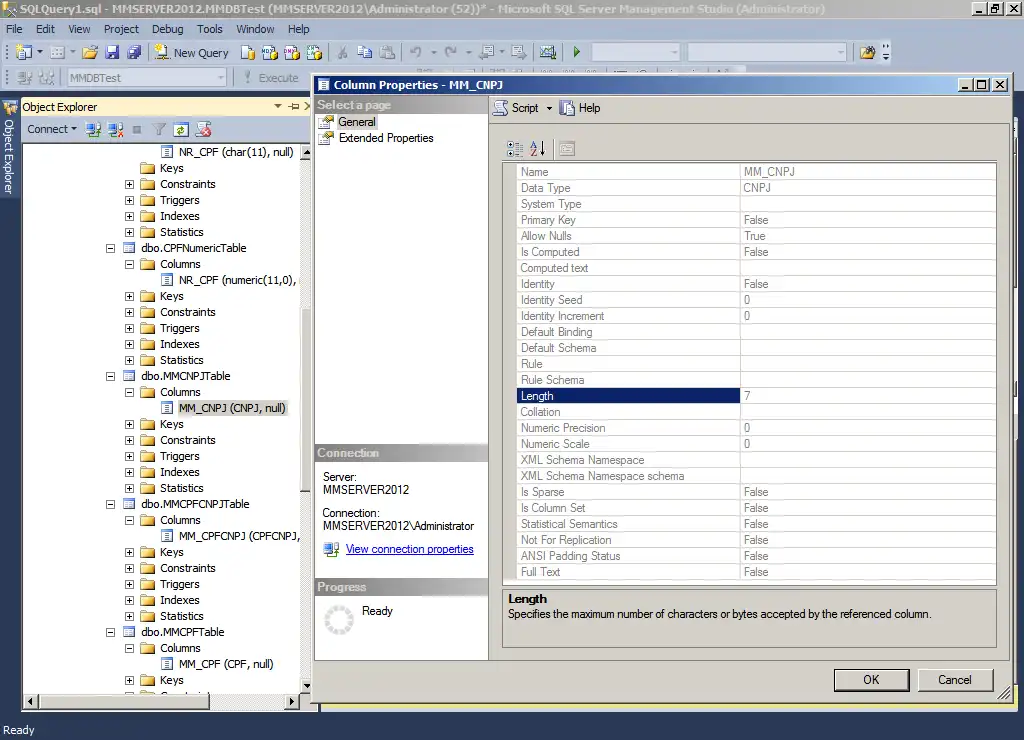Switch property grid to Categorized view
This screenshot has width=1024, height=740.
515,149
